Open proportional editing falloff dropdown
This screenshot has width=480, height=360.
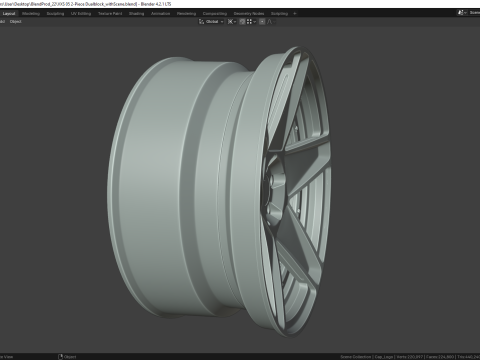point(271,22)
